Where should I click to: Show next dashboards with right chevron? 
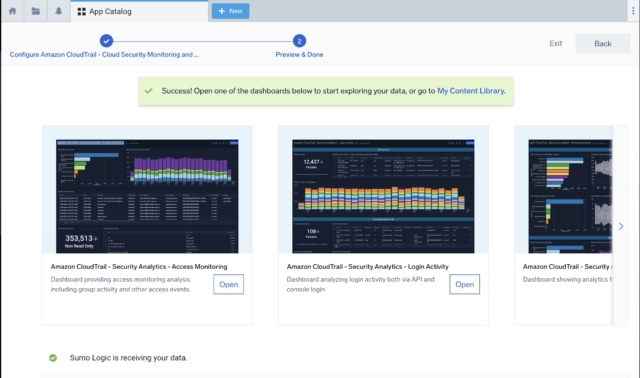pos(621,226)
